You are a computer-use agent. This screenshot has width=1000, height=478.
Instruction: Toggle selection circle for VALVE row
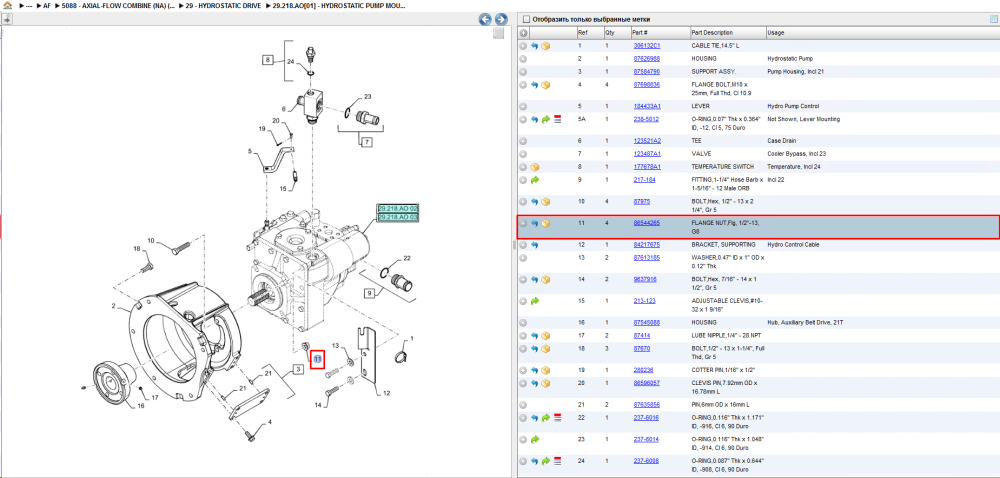523,154
